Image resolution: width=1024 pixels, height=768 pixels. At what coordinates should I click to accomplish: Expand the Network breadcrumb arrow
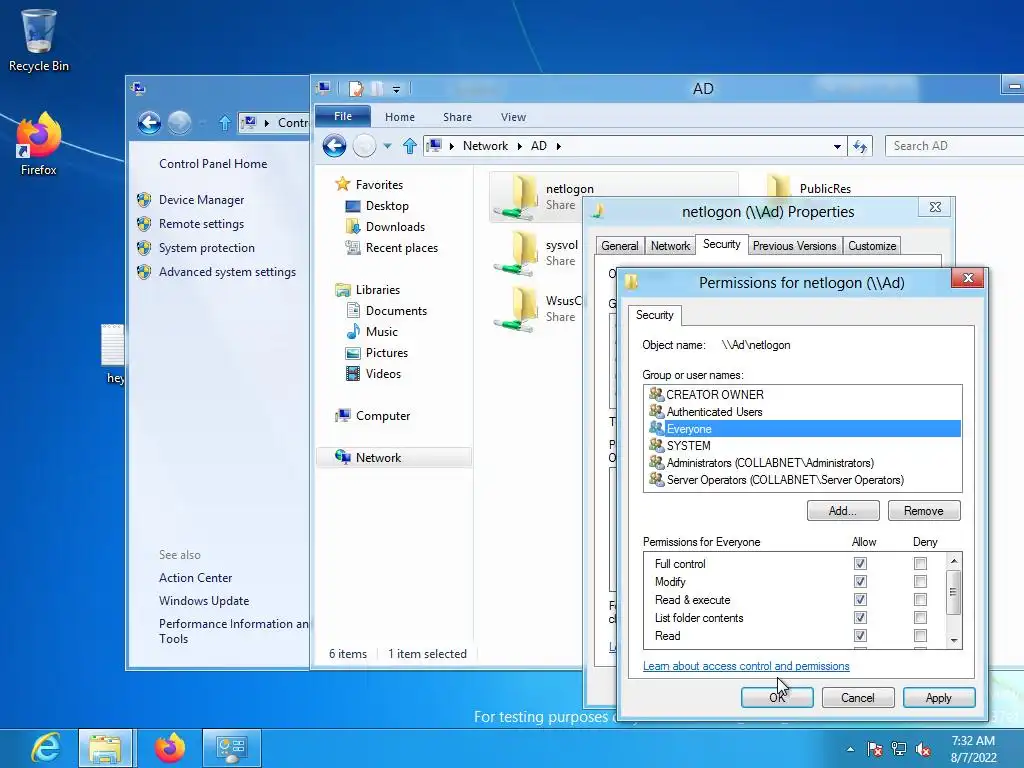coord(520,146)
